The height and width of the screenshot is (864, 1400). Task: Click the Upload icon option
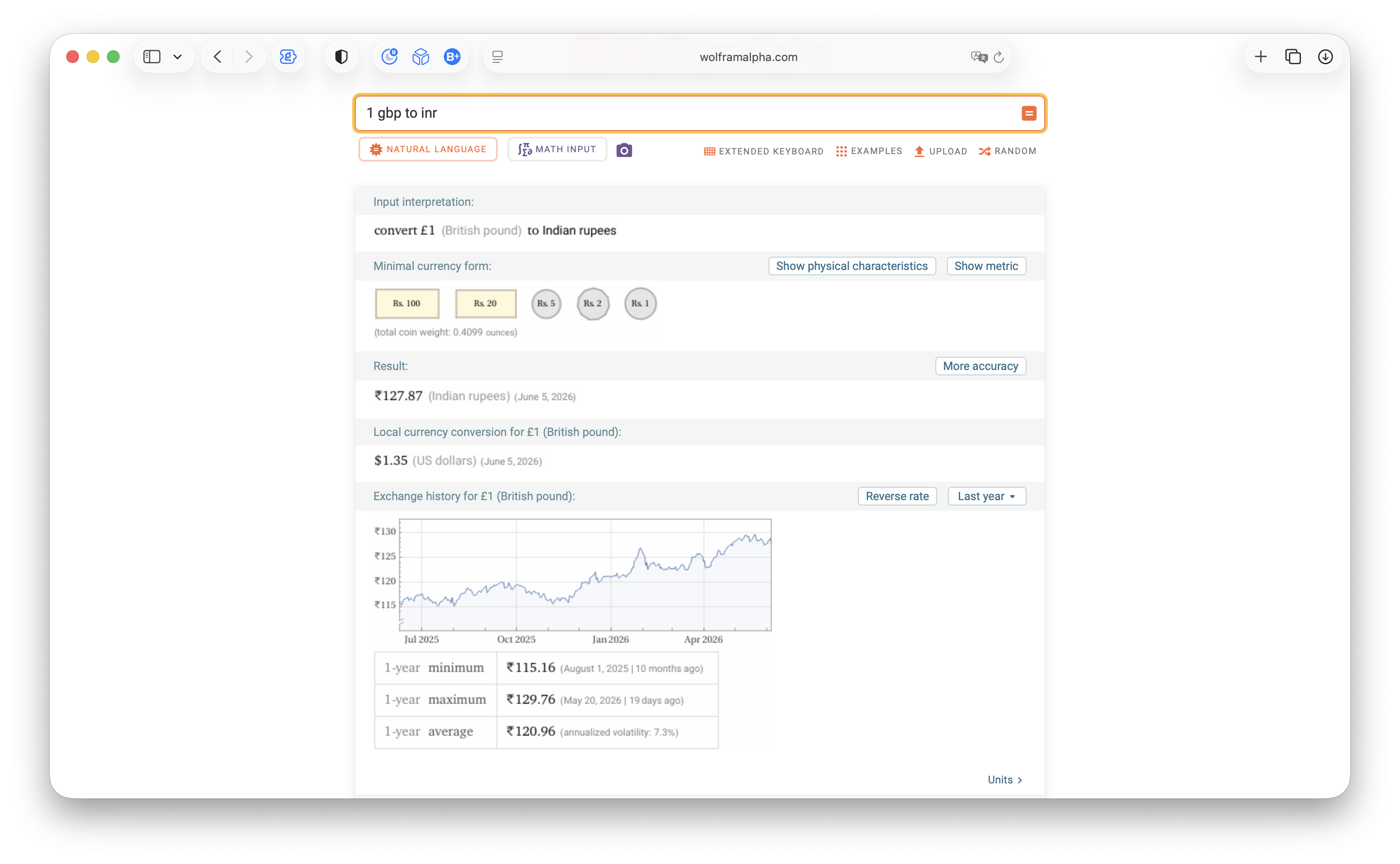(x=940, y=151)
